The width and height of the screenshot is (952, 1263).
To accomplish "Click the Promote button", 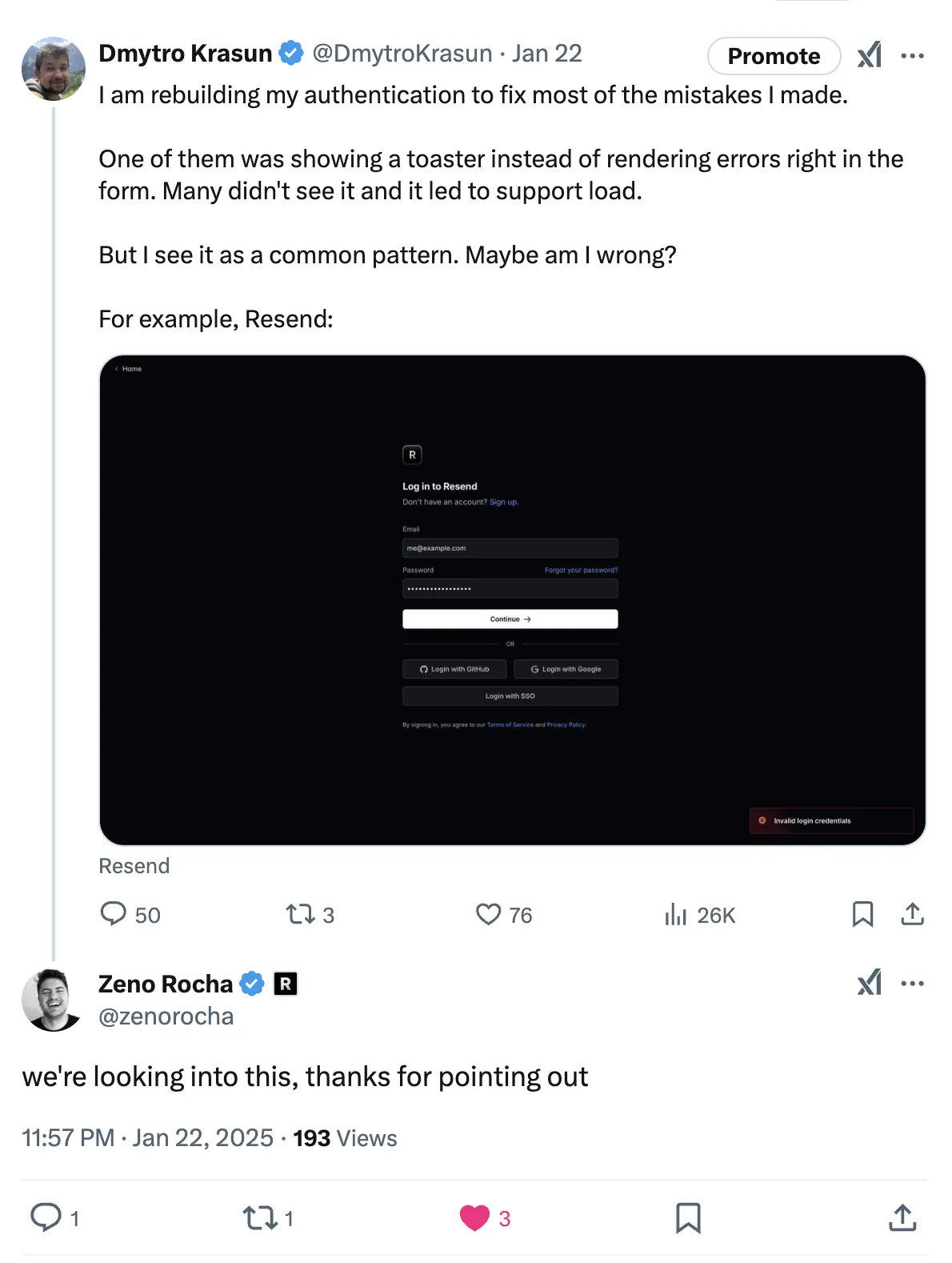I will [x=773, y=55].
